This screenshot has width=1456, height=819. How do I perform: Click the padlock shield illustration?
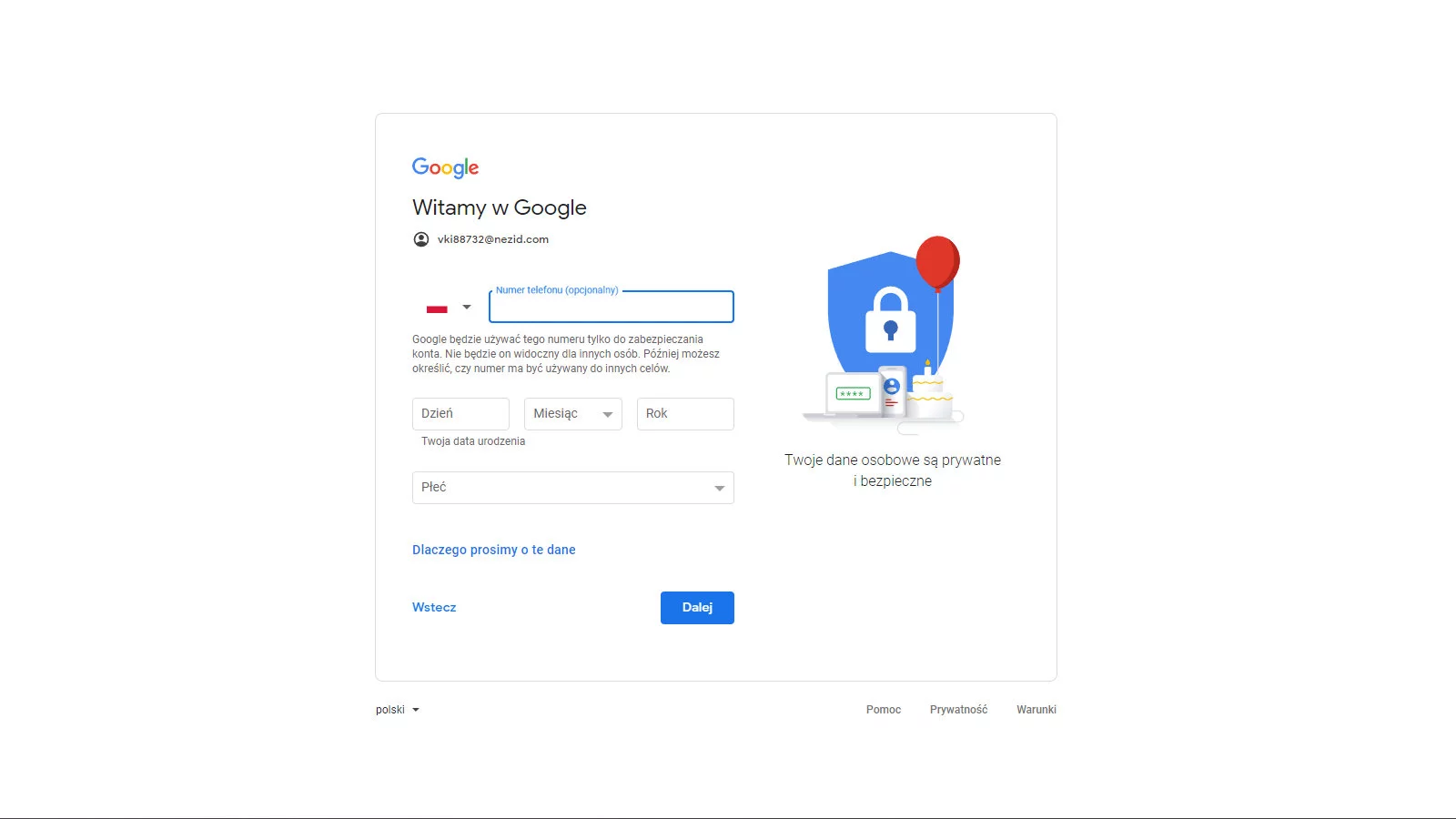point(890,314)
